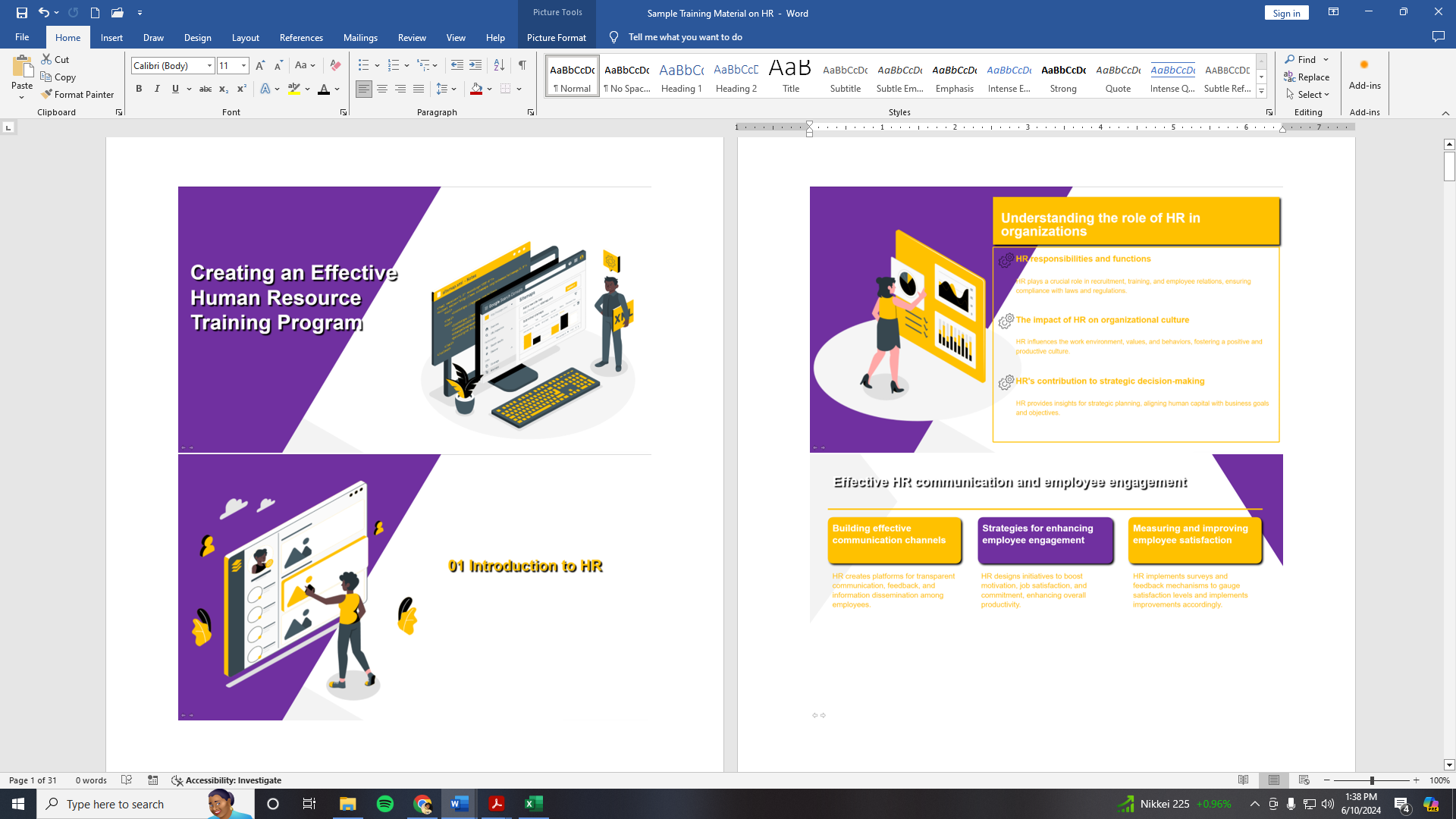Click the Grow Font size icon
Viewport: 1456px width, 819px height.
point(260,65)
